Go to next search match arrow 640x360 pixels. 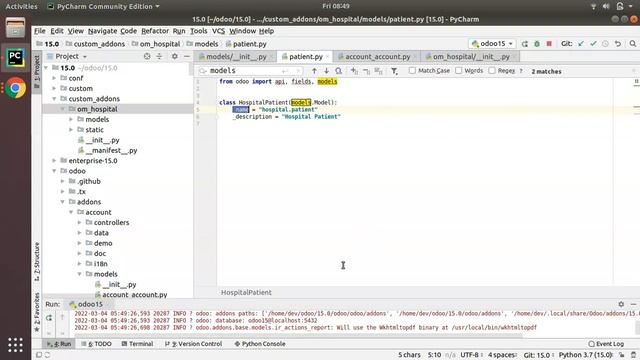327,71
